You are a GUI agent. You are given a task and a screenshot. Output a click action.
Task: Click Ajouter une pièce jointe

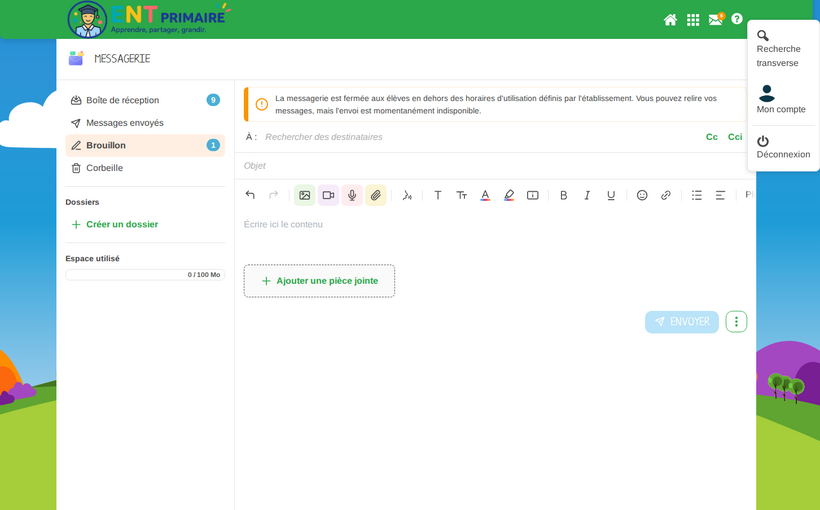[x=319, y=281]
